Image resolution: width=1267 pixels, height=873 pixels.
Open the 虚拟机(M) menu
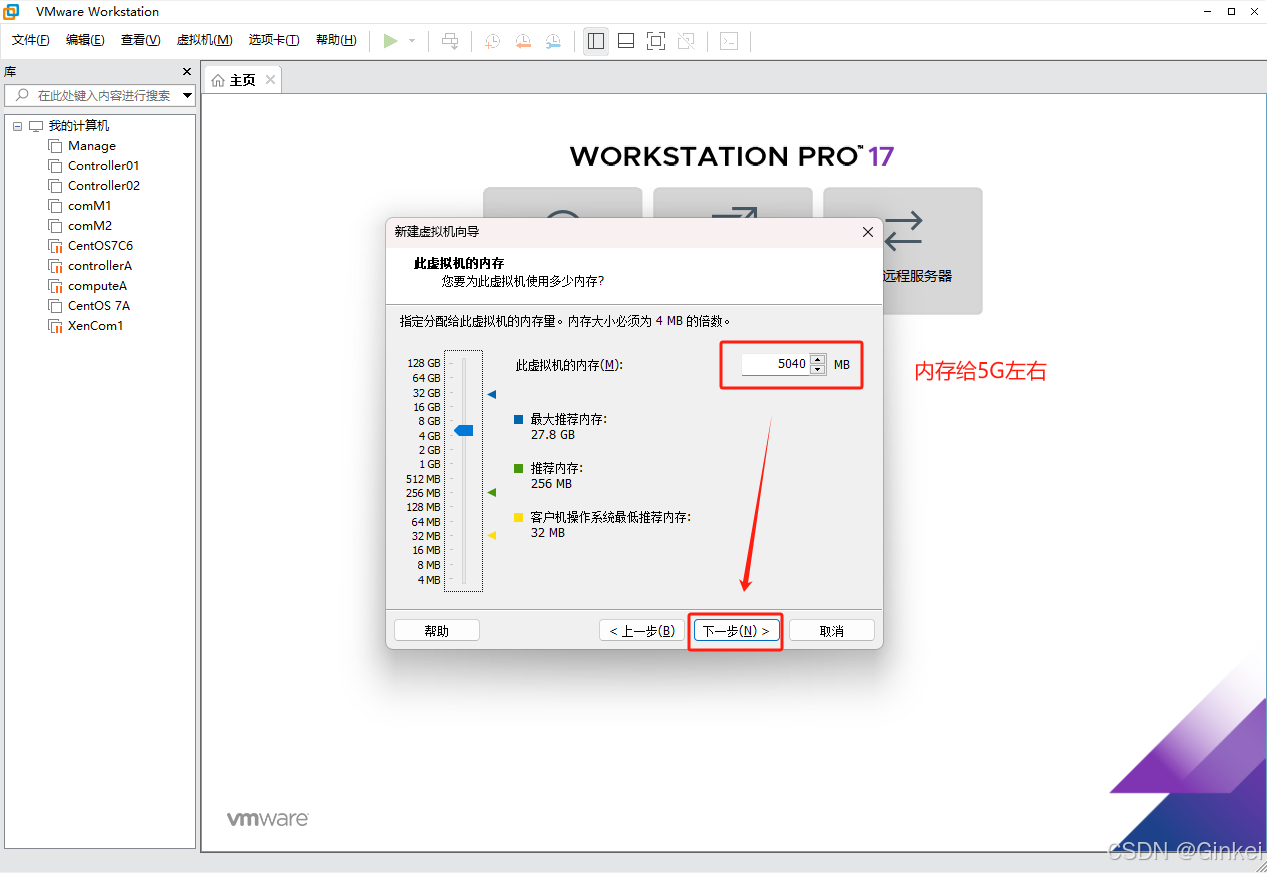pyautogui.click(x=204, y=40)
